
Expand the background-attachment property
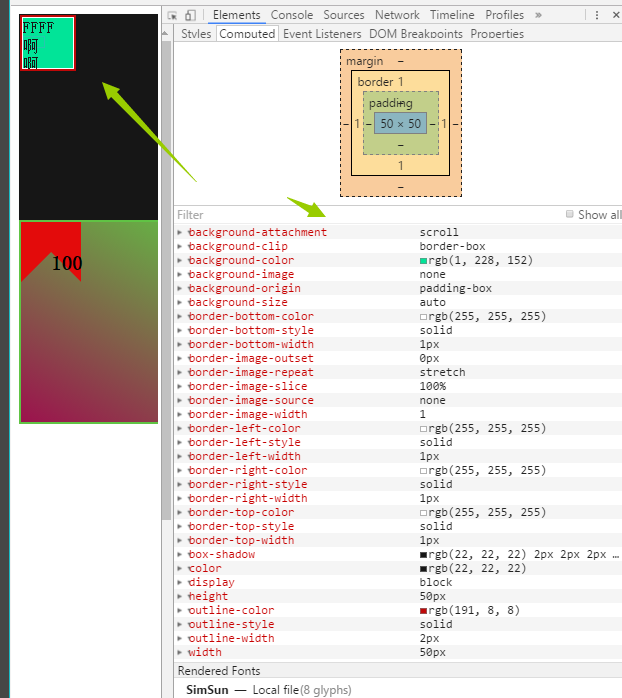pyautogui.click(x=179, y=232)
